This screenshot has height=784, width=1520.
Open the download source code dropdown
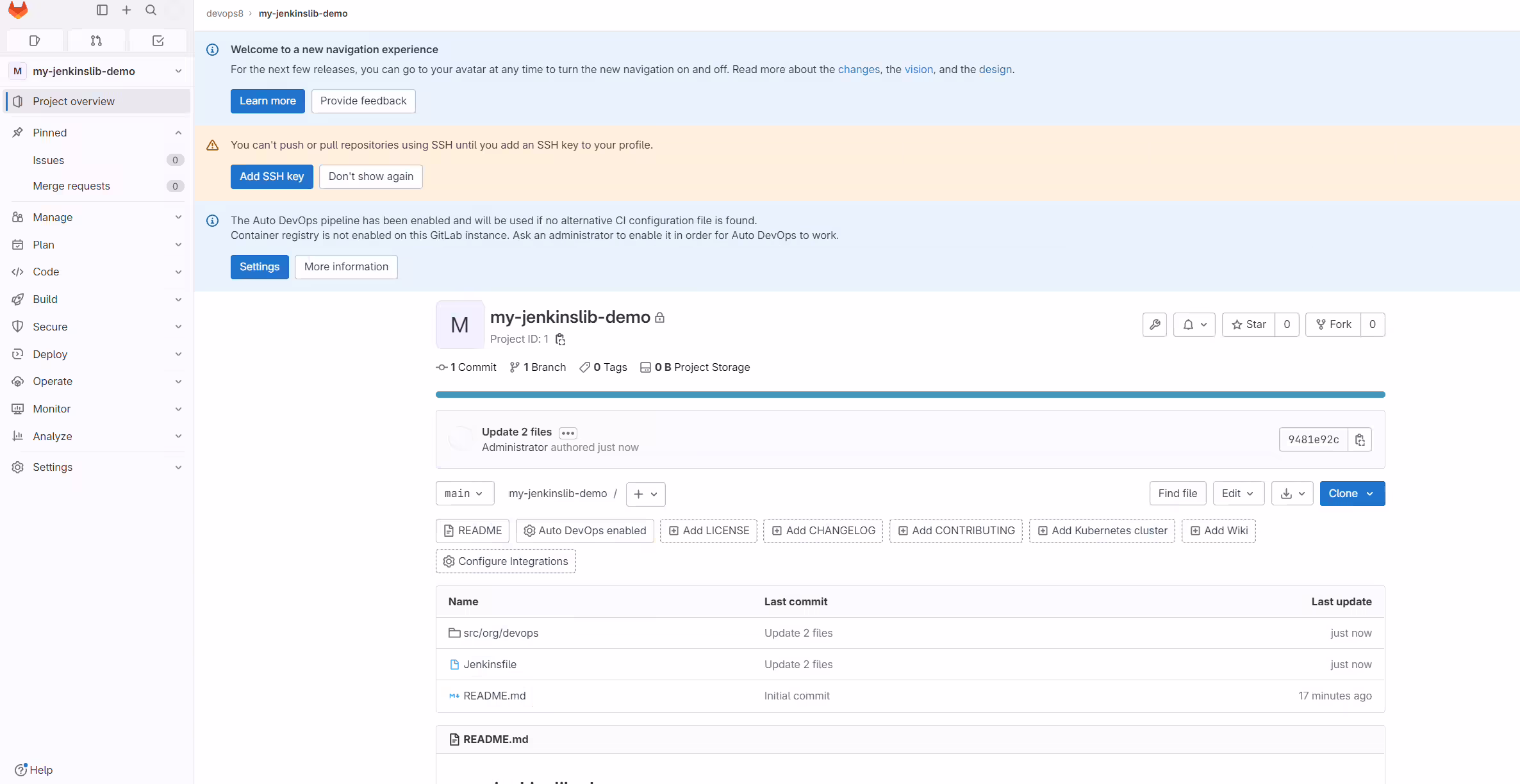point(1293,493)
